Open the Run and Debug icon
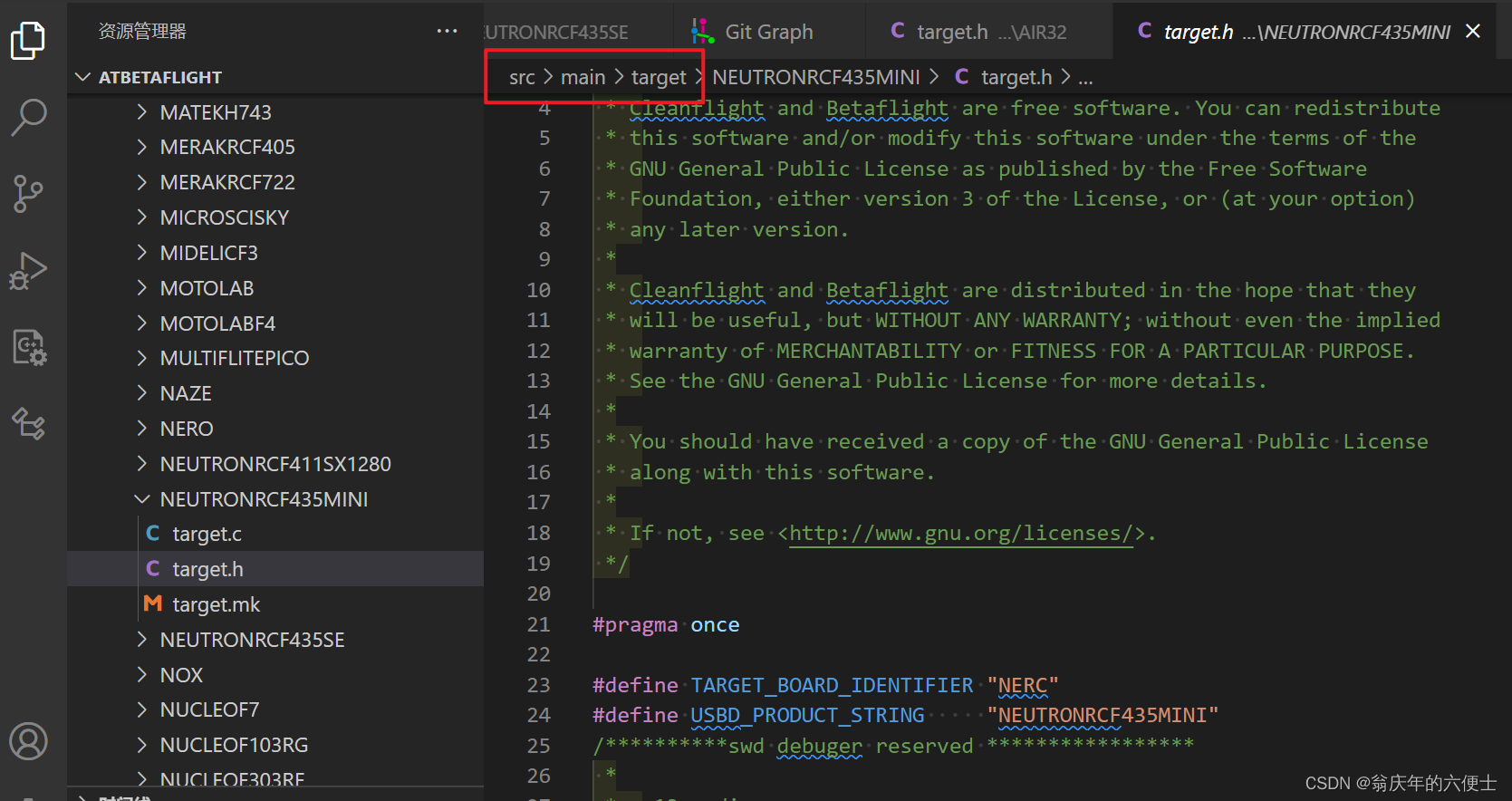 pos(28,270)
